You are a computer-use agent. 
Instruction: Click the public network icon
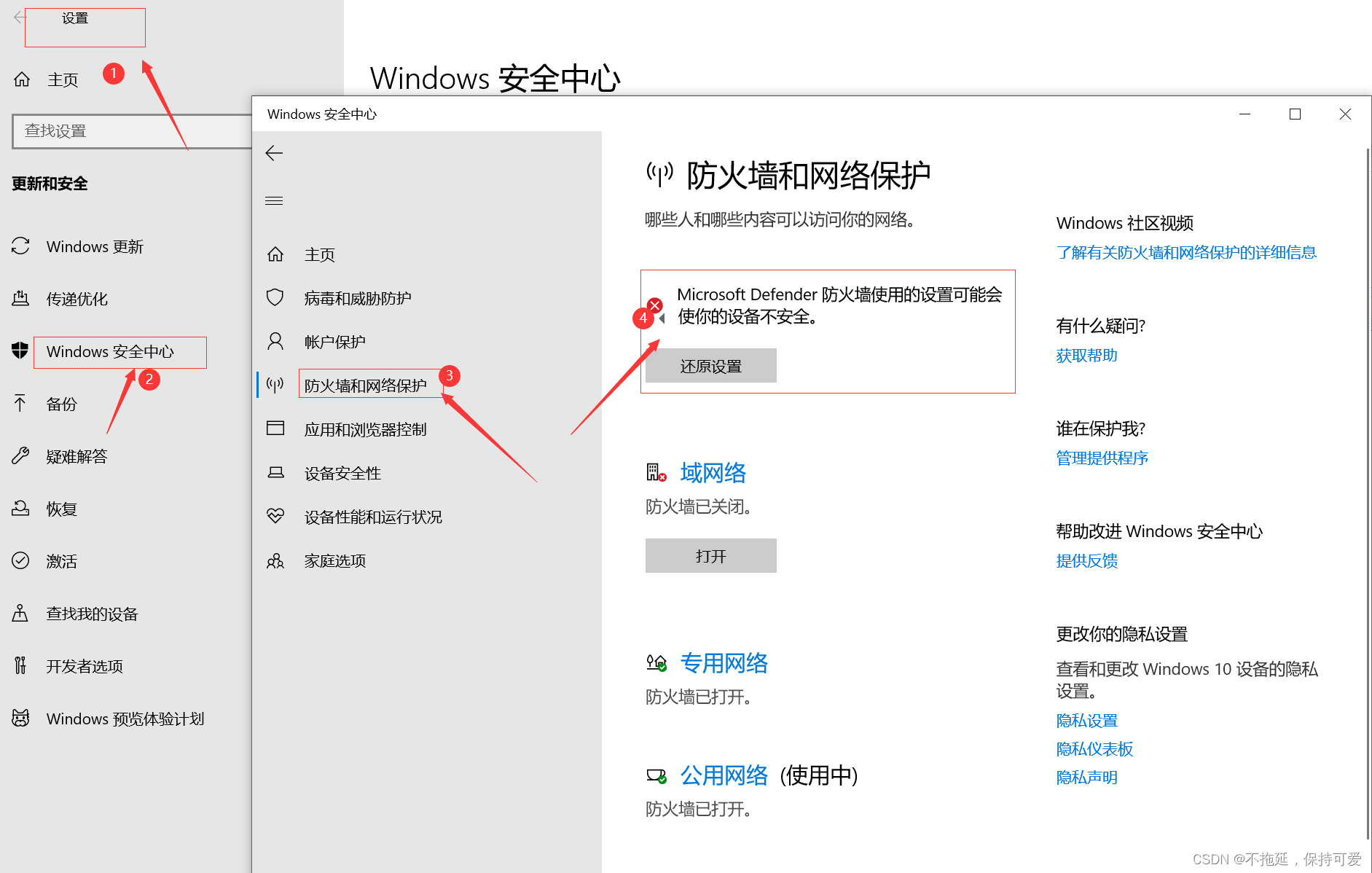tap(656, 776)
